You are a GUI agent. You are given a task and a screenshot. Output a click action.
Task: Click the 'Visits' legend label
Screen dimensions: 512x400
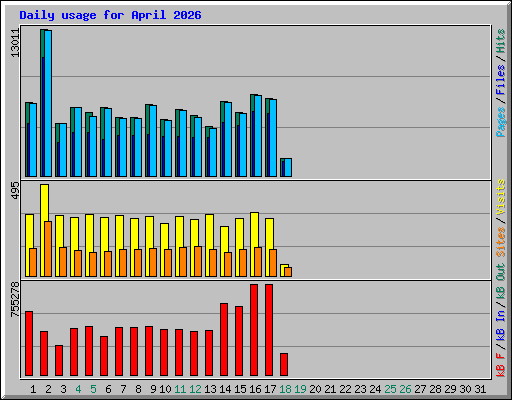[501, 197]
